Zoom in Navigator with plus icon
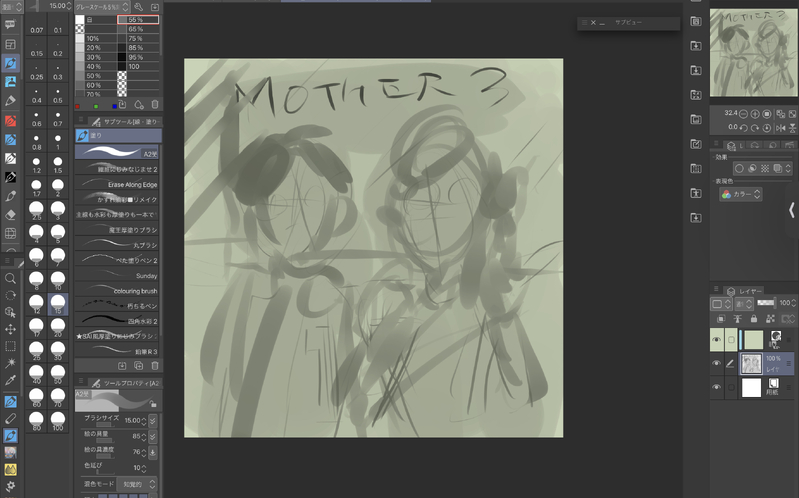Image resolution: width=799 pixels, height=498 pixels. point(755,114)
